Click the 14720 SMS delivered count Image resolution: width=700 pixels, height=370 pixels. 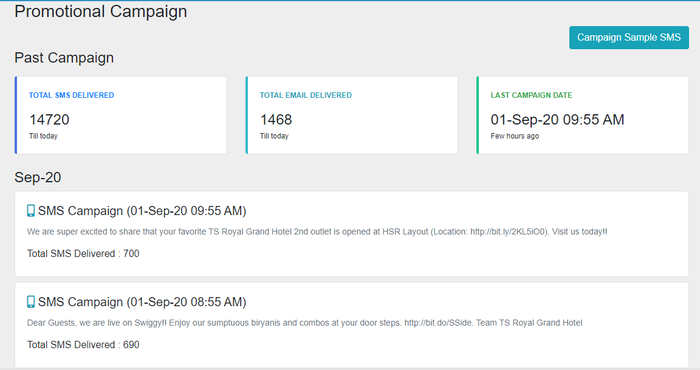tap(49, 120)
